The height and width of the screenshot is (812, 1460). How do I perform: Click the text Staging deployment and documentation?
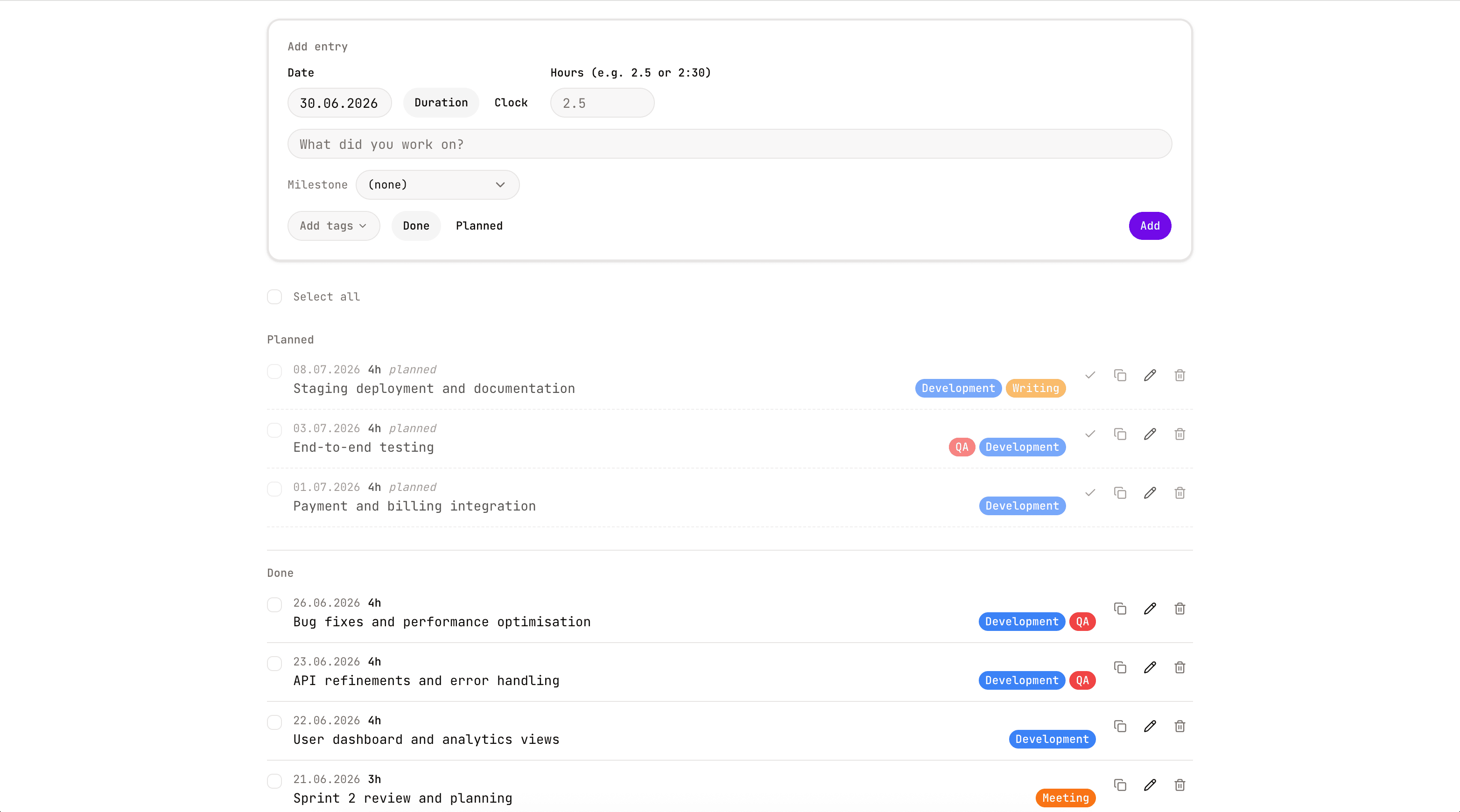434,389
